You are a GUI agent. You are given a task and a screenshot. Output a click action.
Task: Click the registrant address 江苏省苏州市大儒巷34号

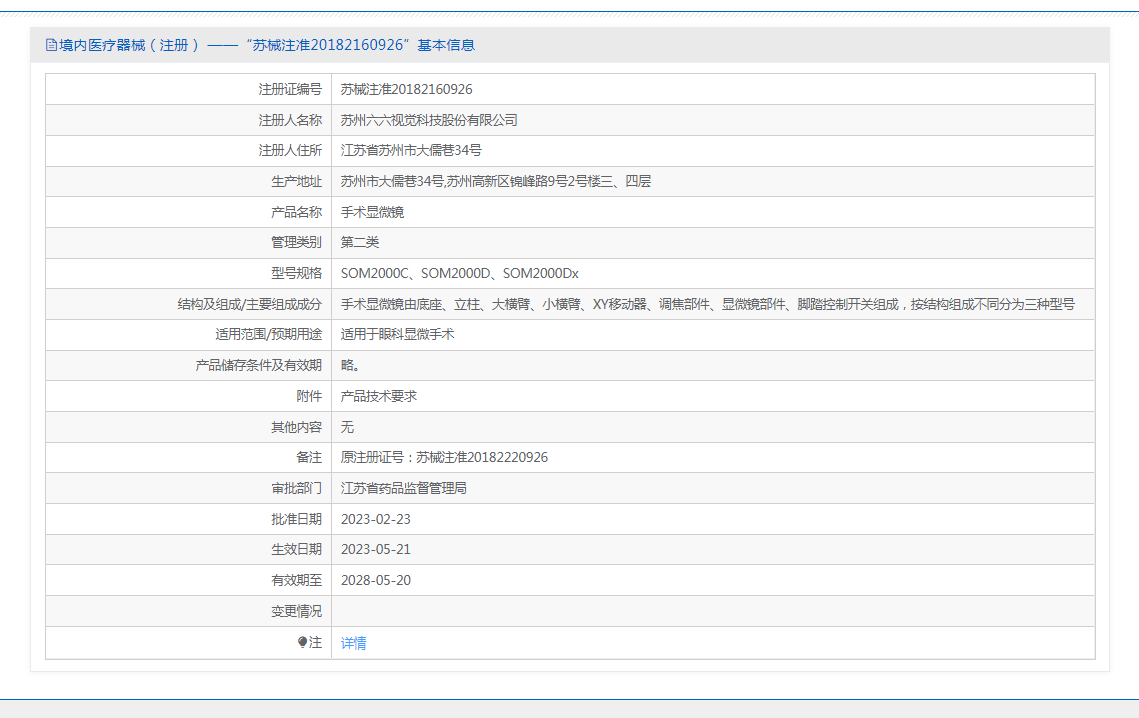coord(411,150)
